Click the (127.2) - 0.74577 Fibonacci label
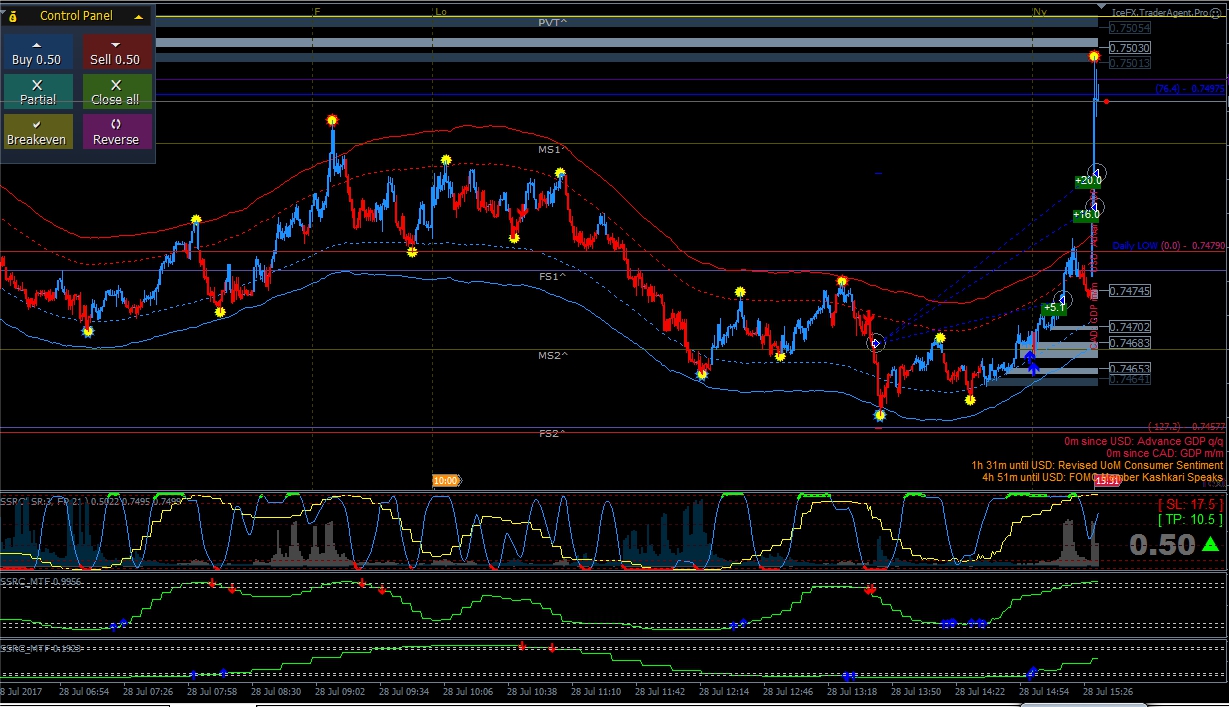Viewport: 1229px width, 707px height. click(x=1187, y=425)
